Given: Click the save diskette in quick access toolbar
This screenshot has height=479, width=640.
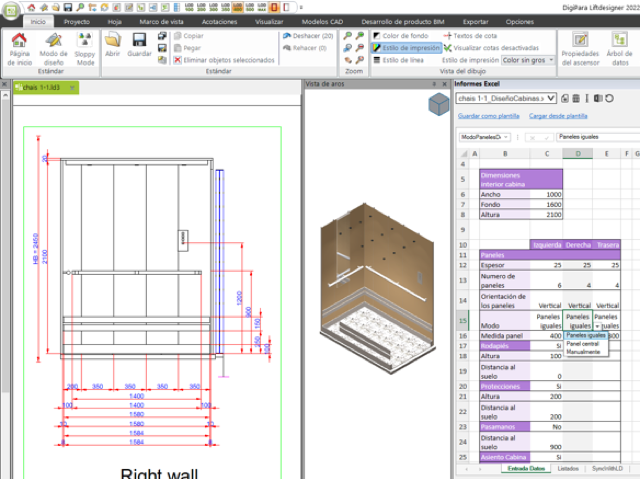Looking at the screenshot, I should point(68,7).
